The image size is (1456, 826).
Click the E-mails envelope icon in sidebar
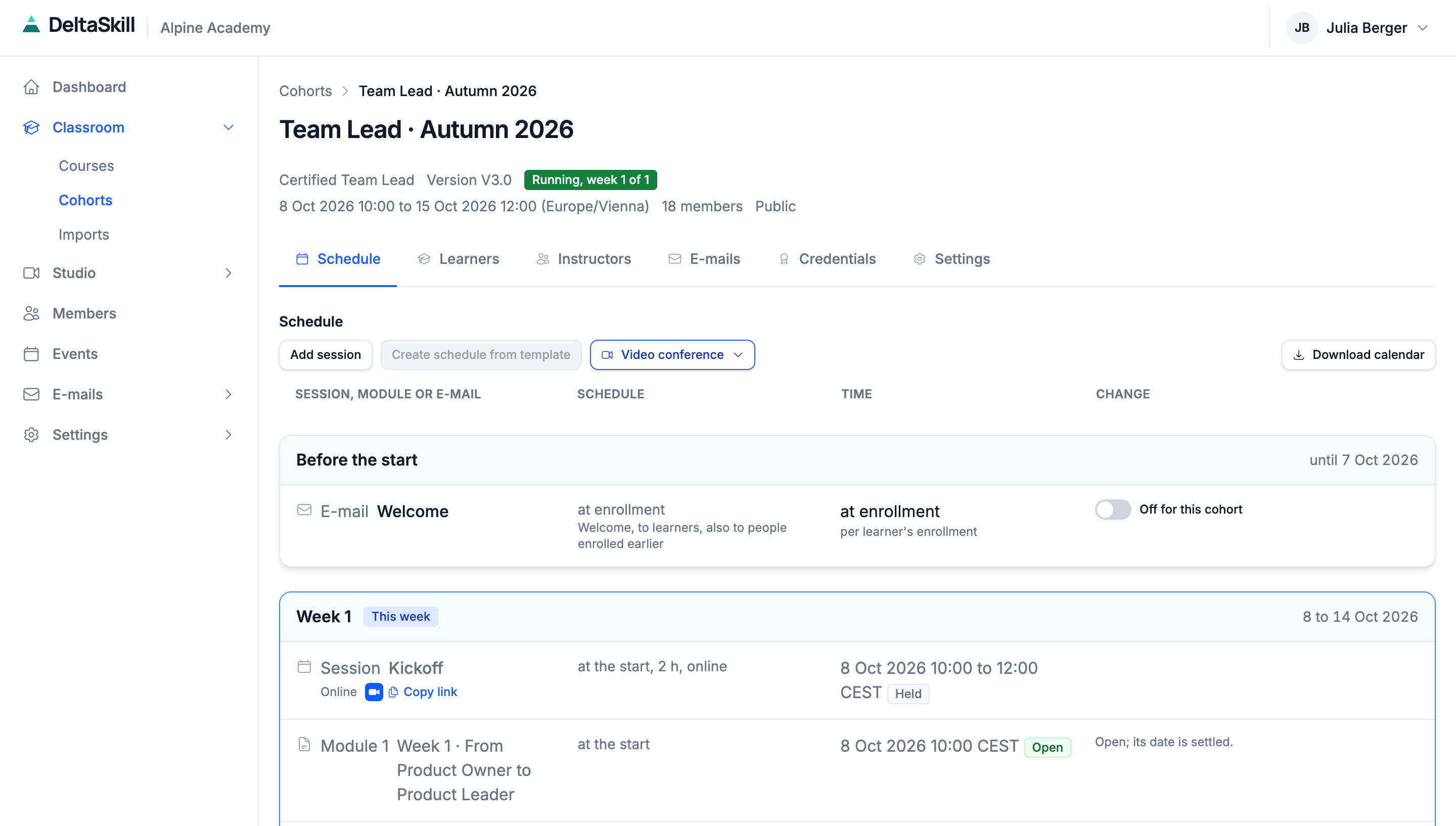click(31, 394)
